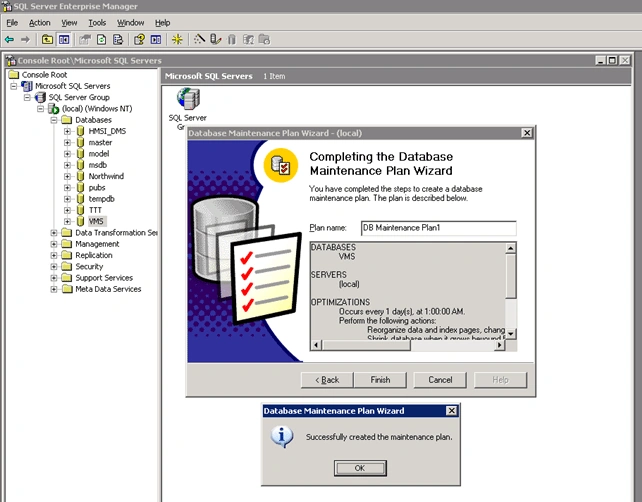Expand the Replication folder node
The width and height of the screenshot is (642, 502).
[54, 255]
